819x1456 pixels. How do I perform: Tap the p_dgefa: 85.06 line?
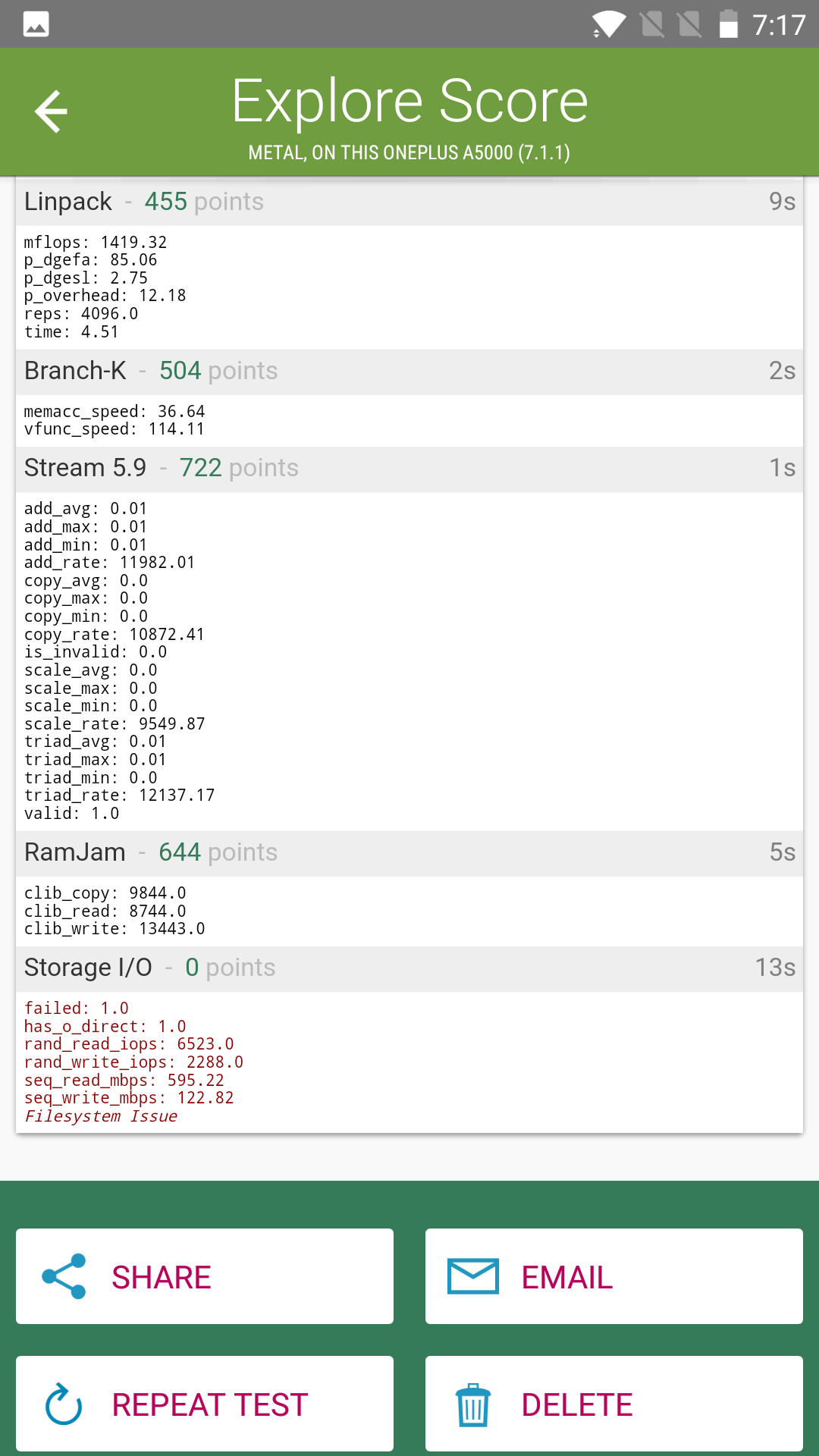coord(91,260)
